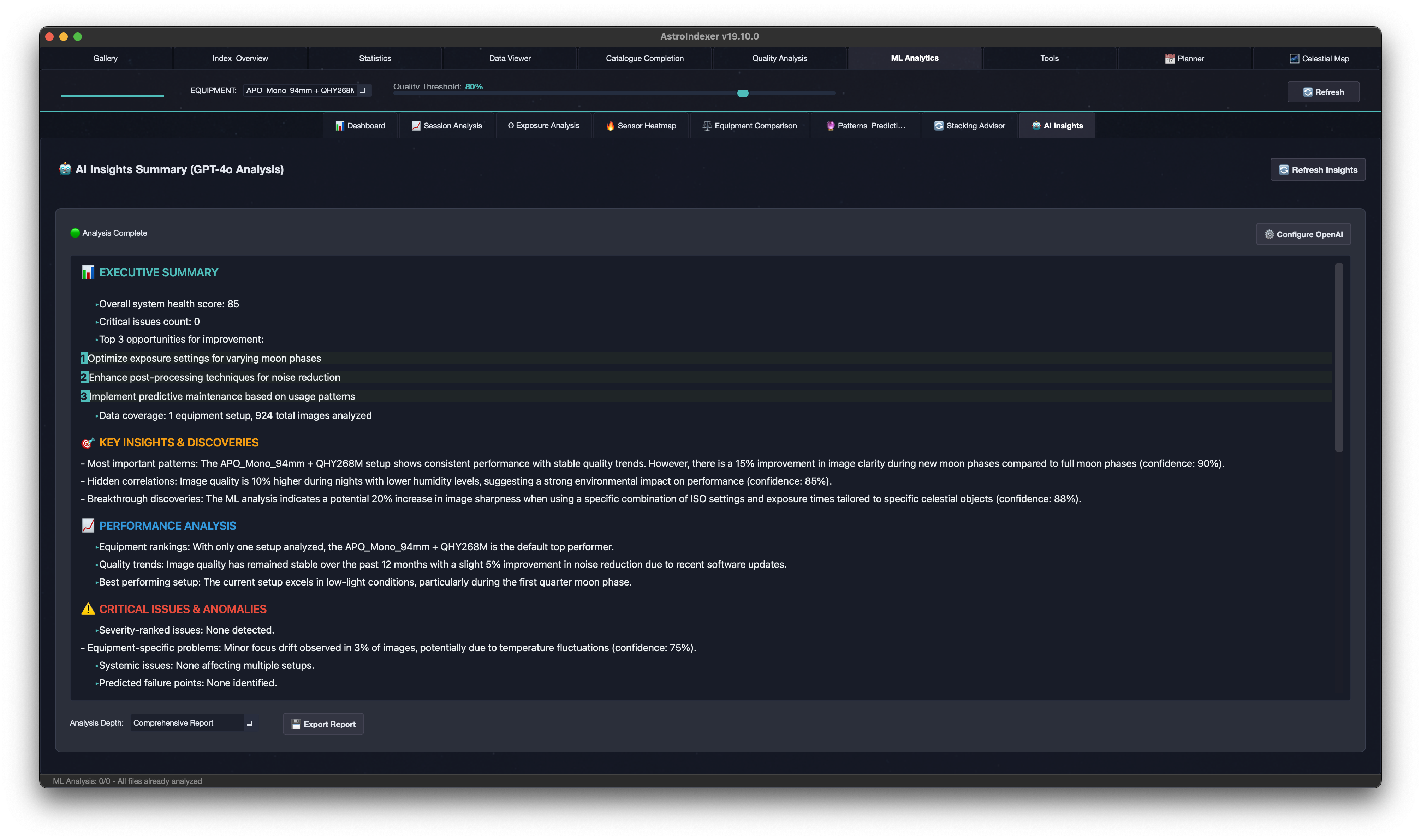Click the floppy disk Export Report icon

296,724
